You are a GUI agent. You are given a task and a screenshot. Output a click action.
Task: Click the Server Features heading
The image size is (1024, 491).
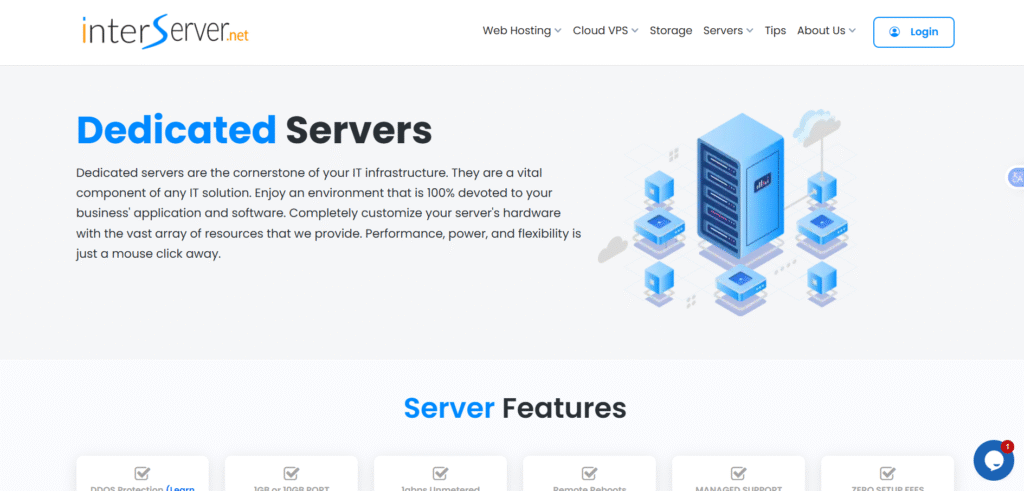pyautogui.click(x=515, y=408)
